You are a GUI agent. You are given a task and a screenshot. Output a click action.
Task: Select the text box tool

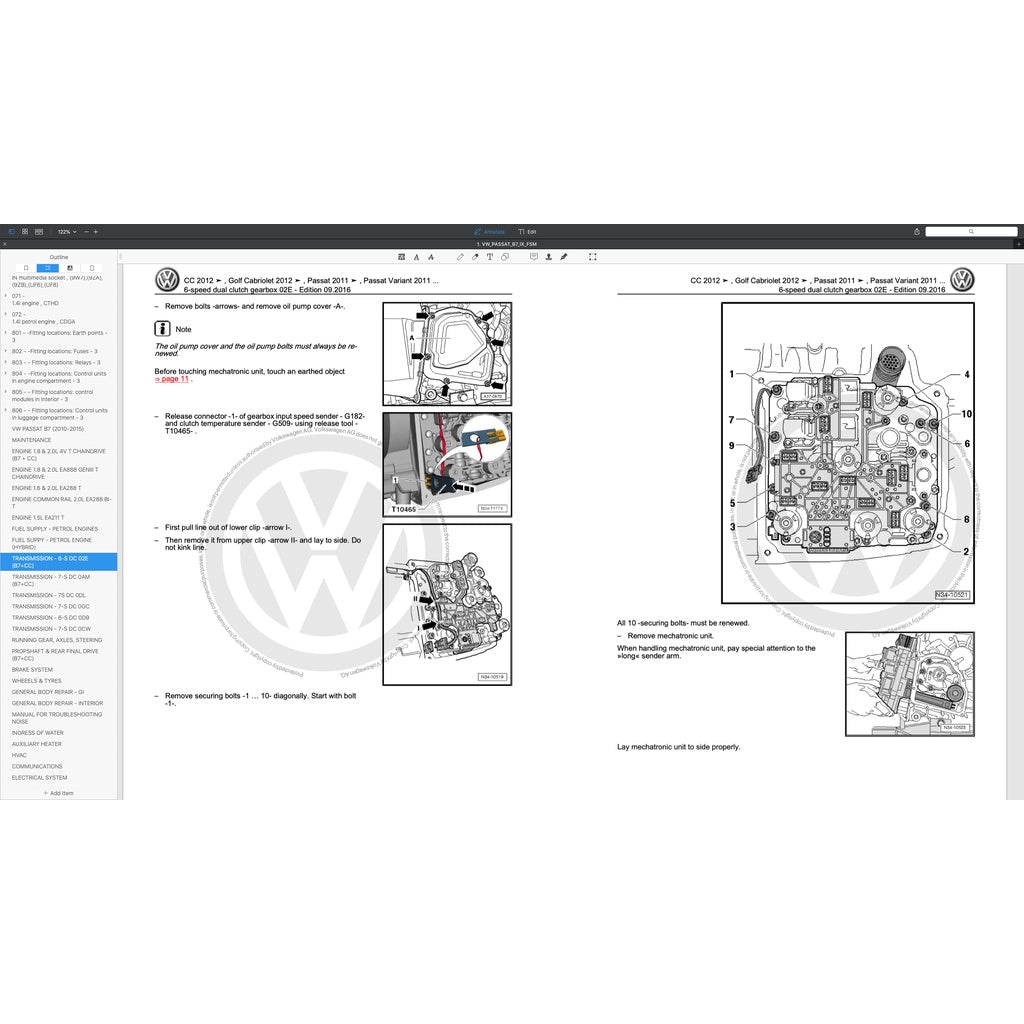click(x=489, y=257)
